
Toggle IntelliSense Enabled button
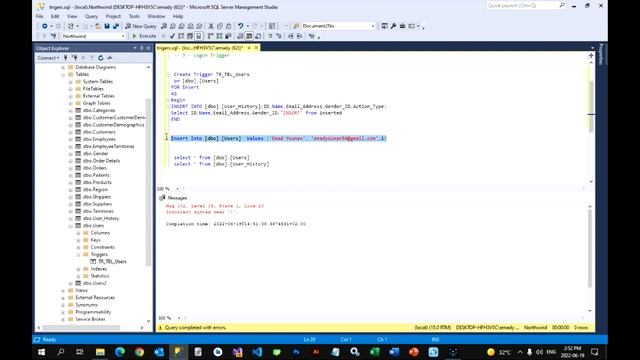198,36
